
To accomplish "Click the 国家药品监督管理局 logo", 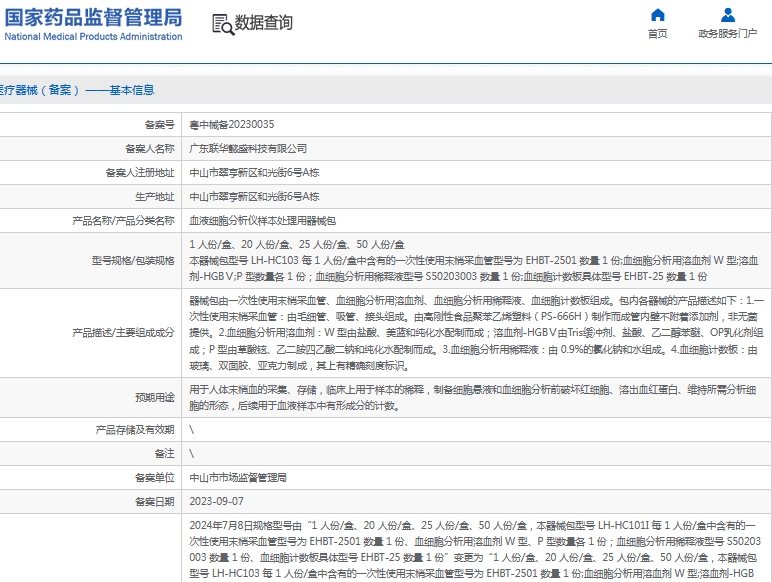I will pos(94,18).
